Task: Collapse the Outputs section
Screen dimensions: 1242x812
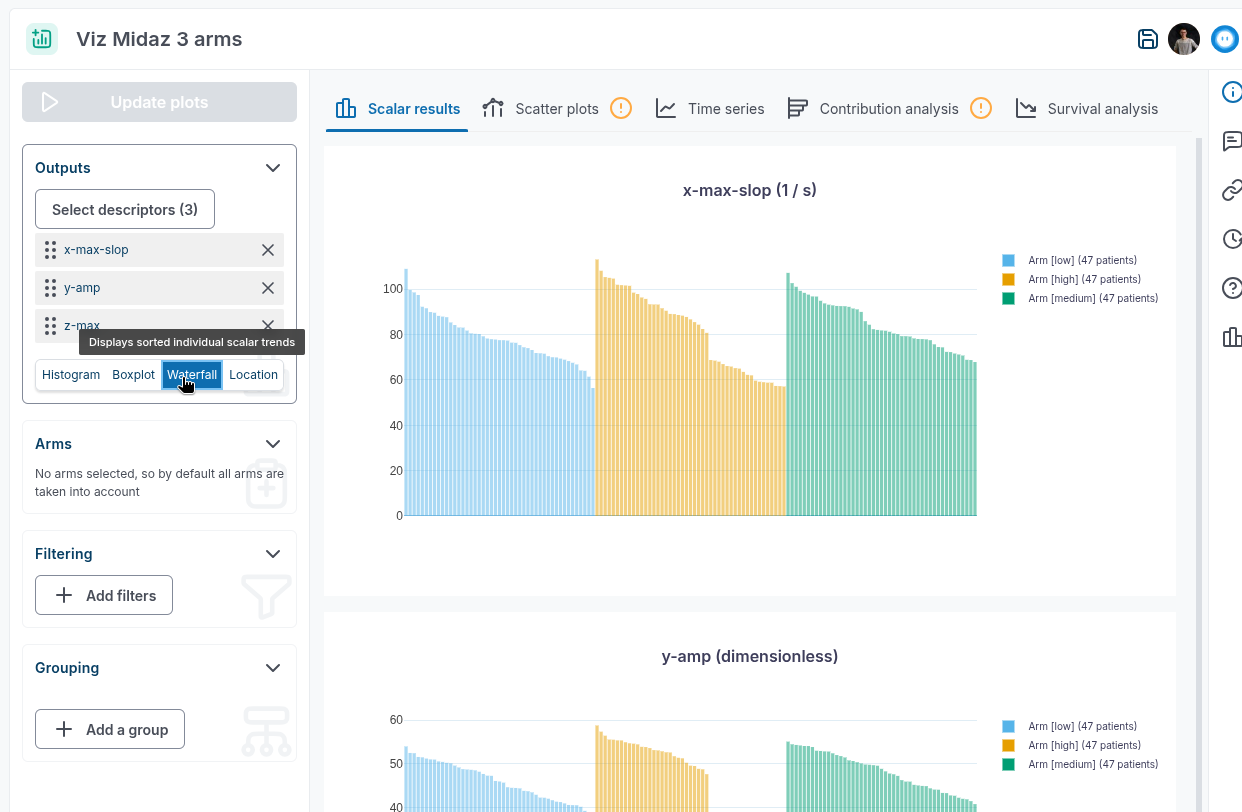Action: (273, 168)
